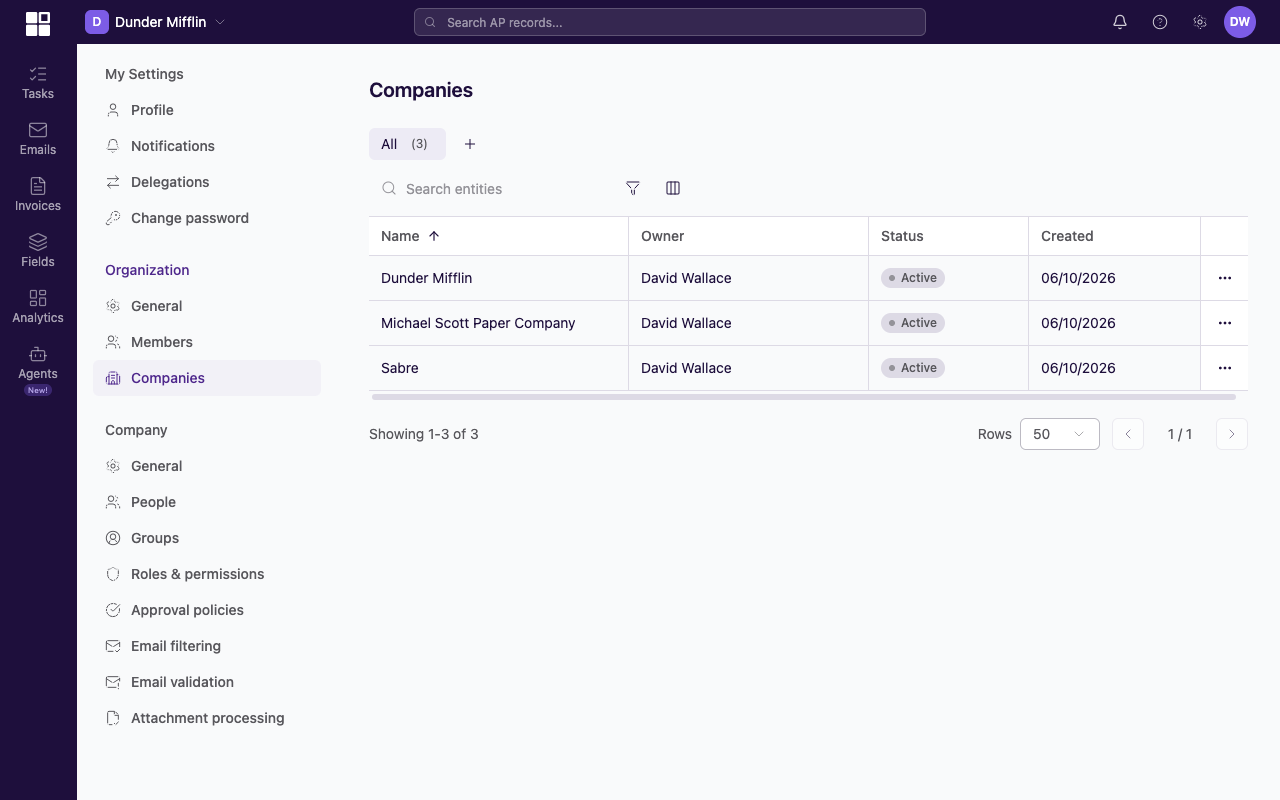Click Active status badge in Sabre row
Screen dimensions: 1280x800
913,368
